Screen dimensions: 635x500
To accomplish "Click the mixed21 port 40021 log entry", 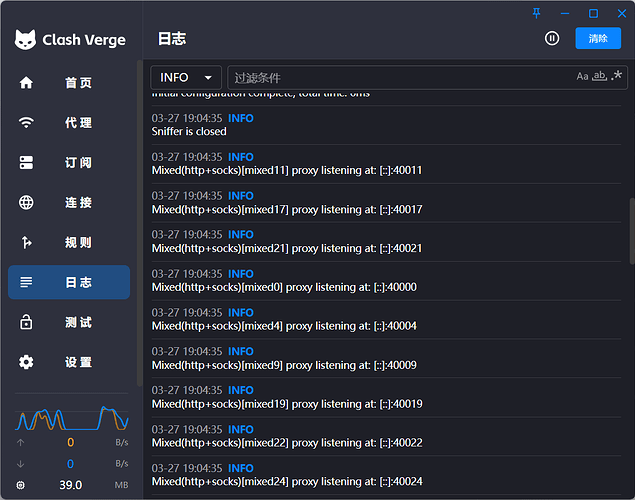I will [x=386, y=241].
